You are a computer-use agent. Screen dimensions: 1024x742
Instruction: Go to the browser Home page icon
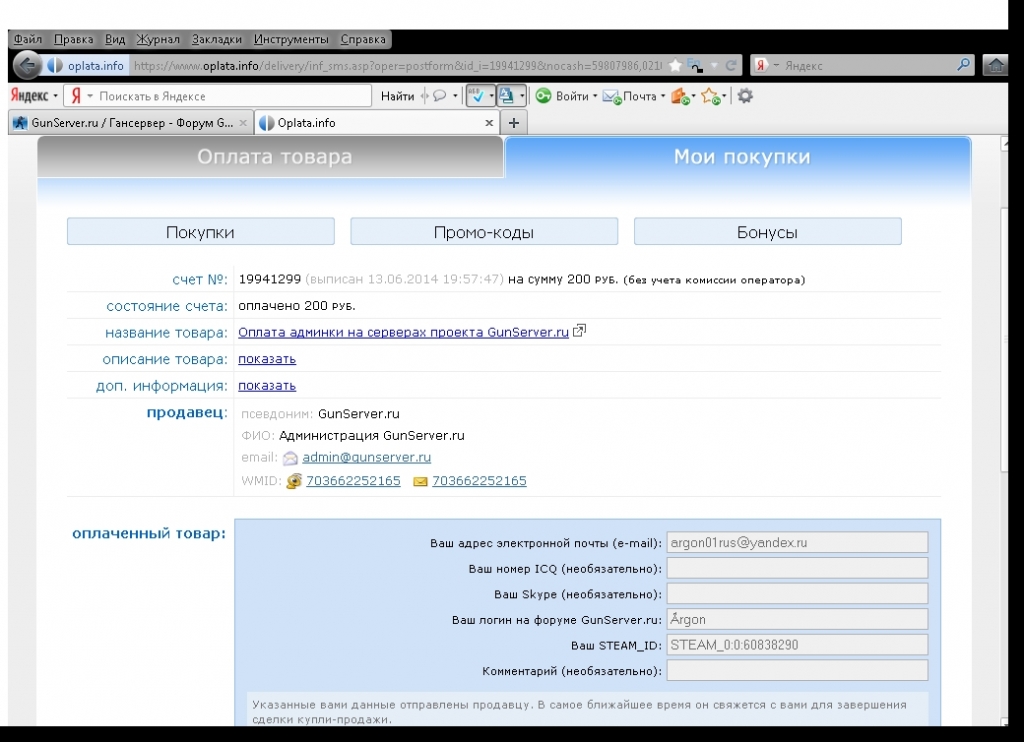coord(995,66)
